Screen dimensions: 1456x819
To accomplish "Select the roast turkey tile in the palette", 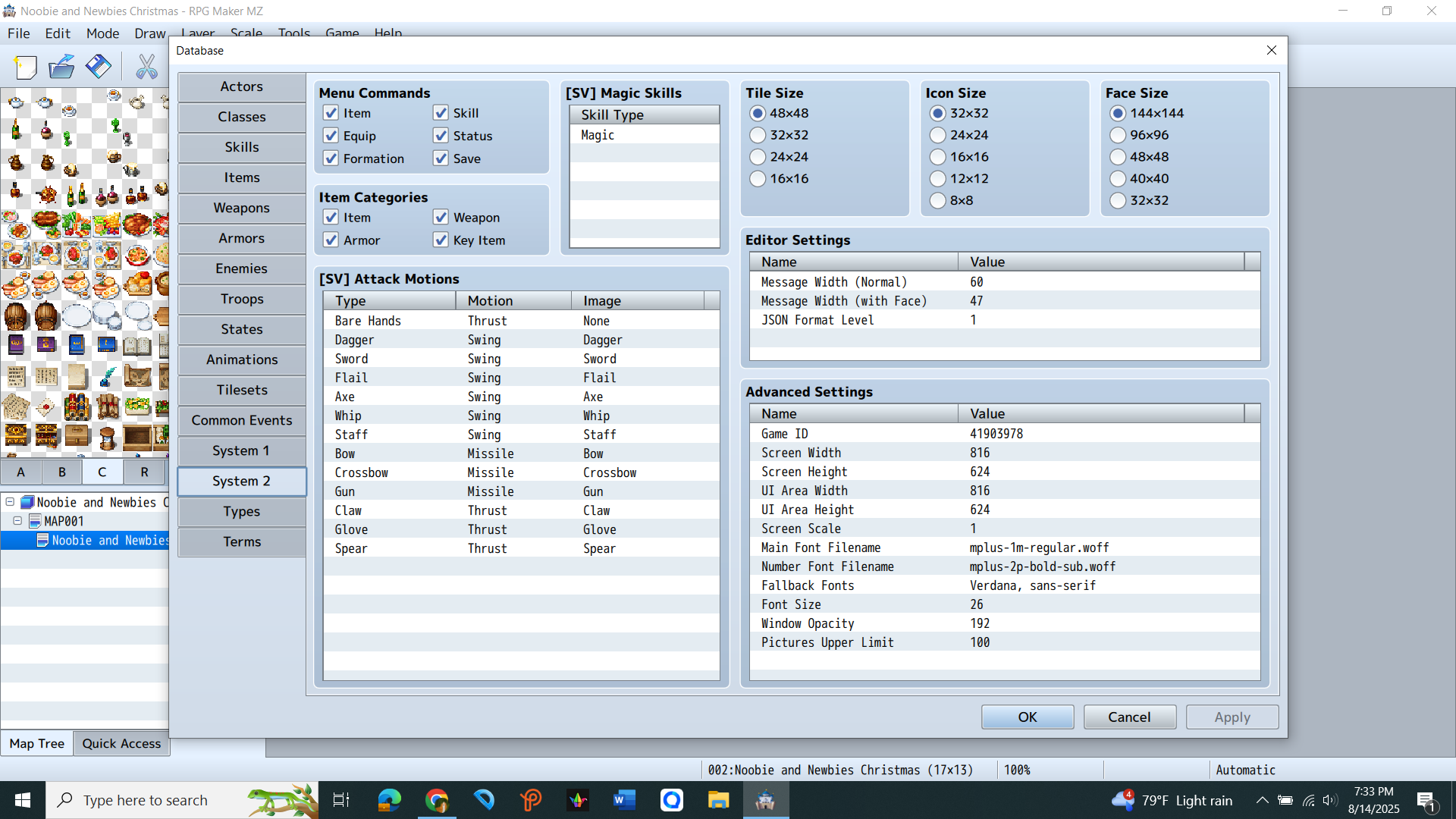I will [136, 224].
